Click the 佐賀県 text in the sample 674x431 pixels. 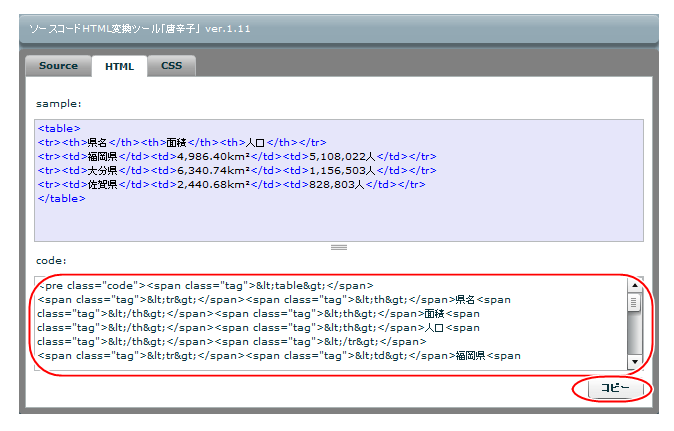coord(102,185)
